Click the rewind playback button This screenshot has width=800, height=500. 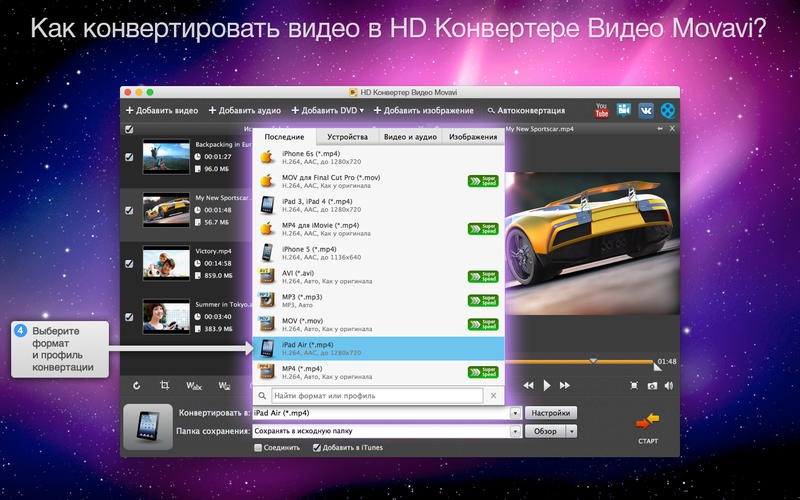tap(529, 386)
